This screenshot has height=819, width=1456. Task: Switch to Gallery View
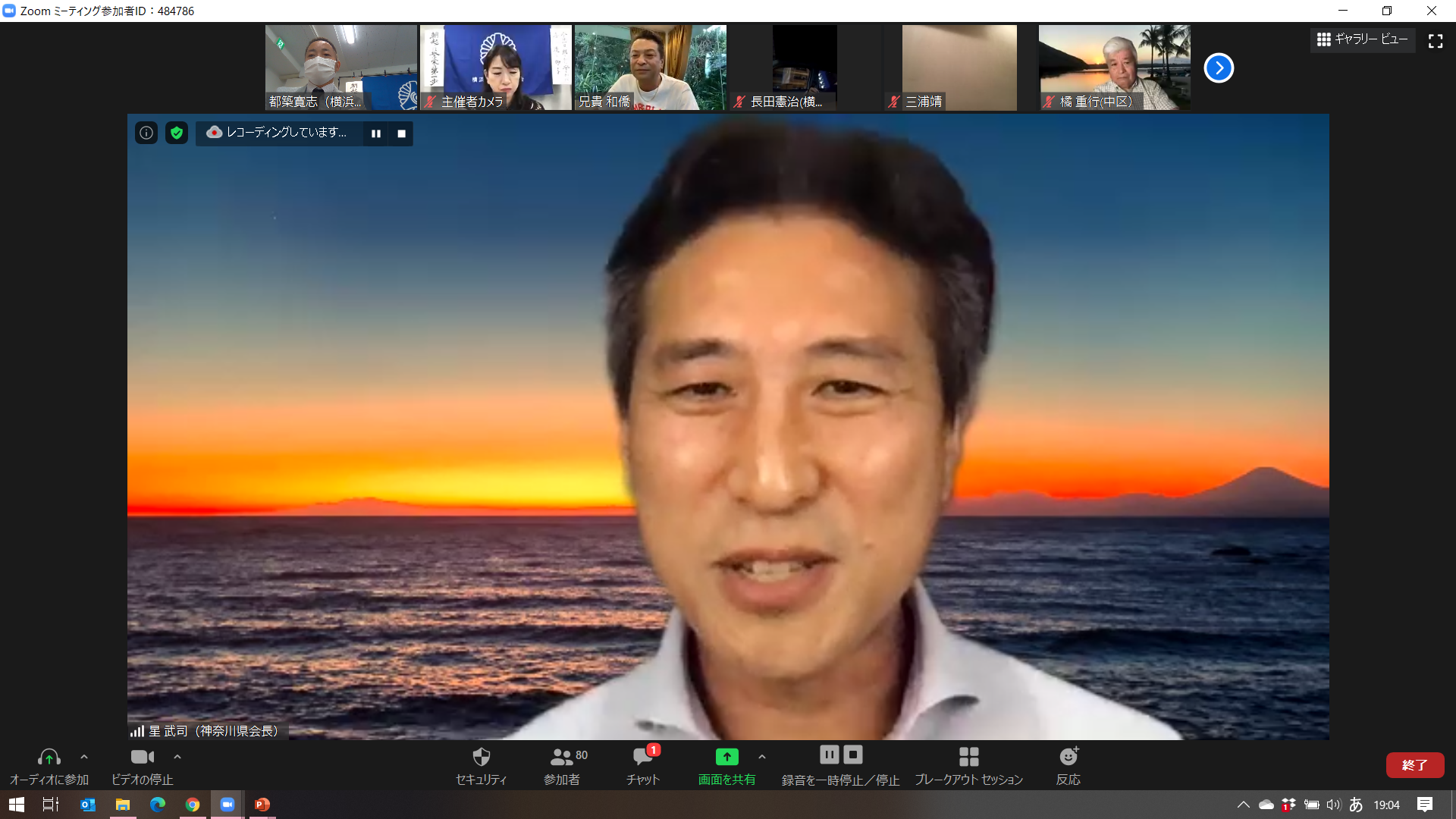point(1363,39)
